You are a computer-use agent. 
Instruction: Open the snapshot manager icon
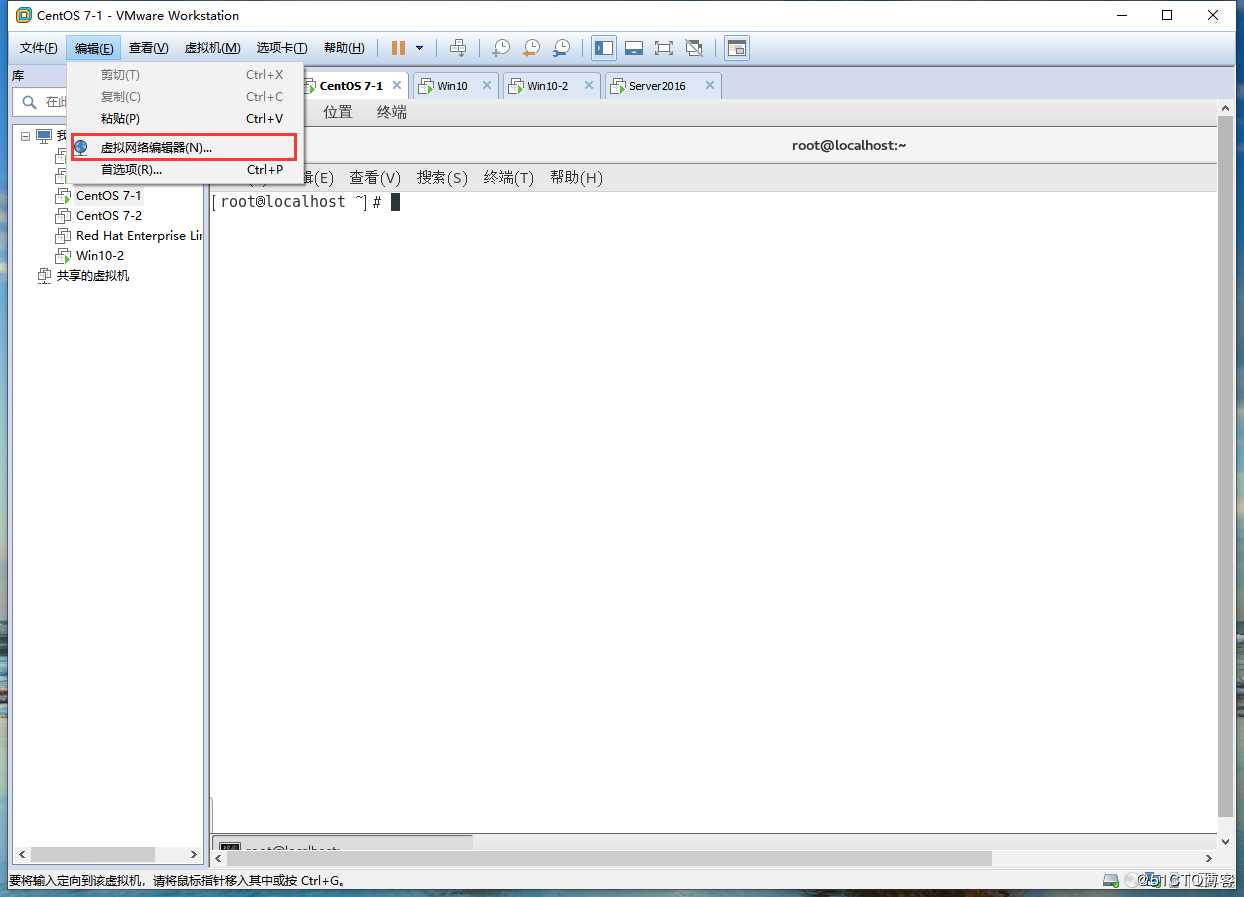(563, 48)
